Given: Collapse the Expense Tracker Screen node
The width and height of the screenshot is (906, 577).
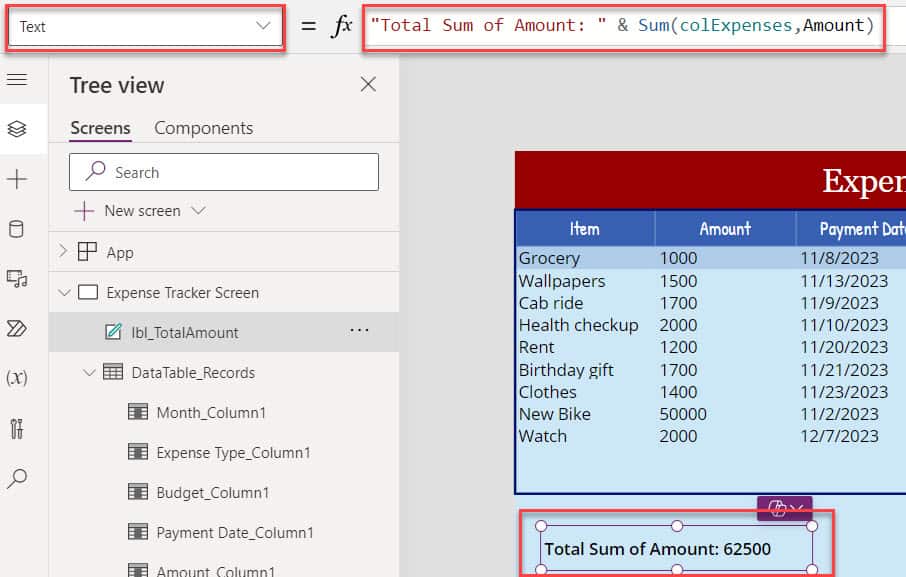Looking at the screenshot, I should pyautogui.click(x=64, y=292).
